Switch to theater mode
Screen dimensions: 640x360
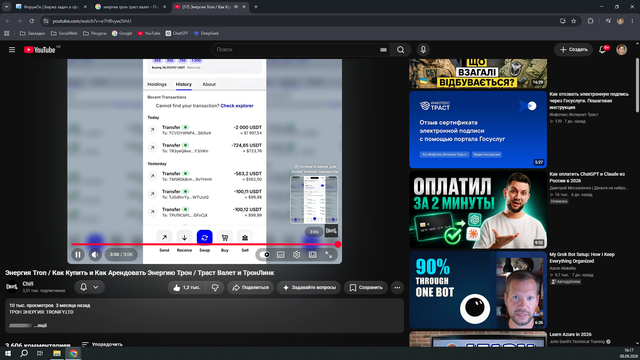click(313, 255)
